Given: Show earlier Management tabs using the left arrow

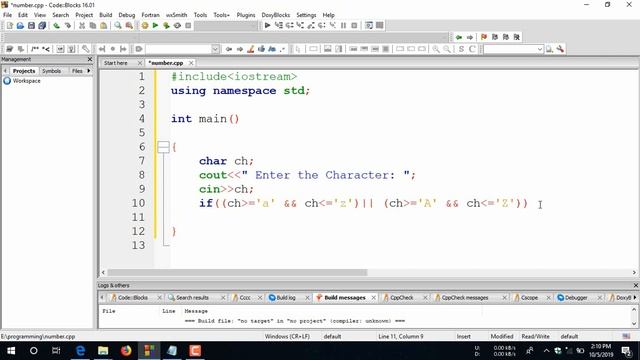Looking at the screenshot, I should coord(5,71).
